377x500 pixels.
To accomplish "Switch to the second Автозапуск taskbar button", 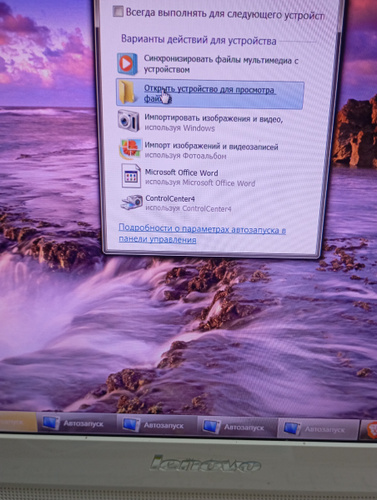I will pyautogui.click(x=157, y=425).
